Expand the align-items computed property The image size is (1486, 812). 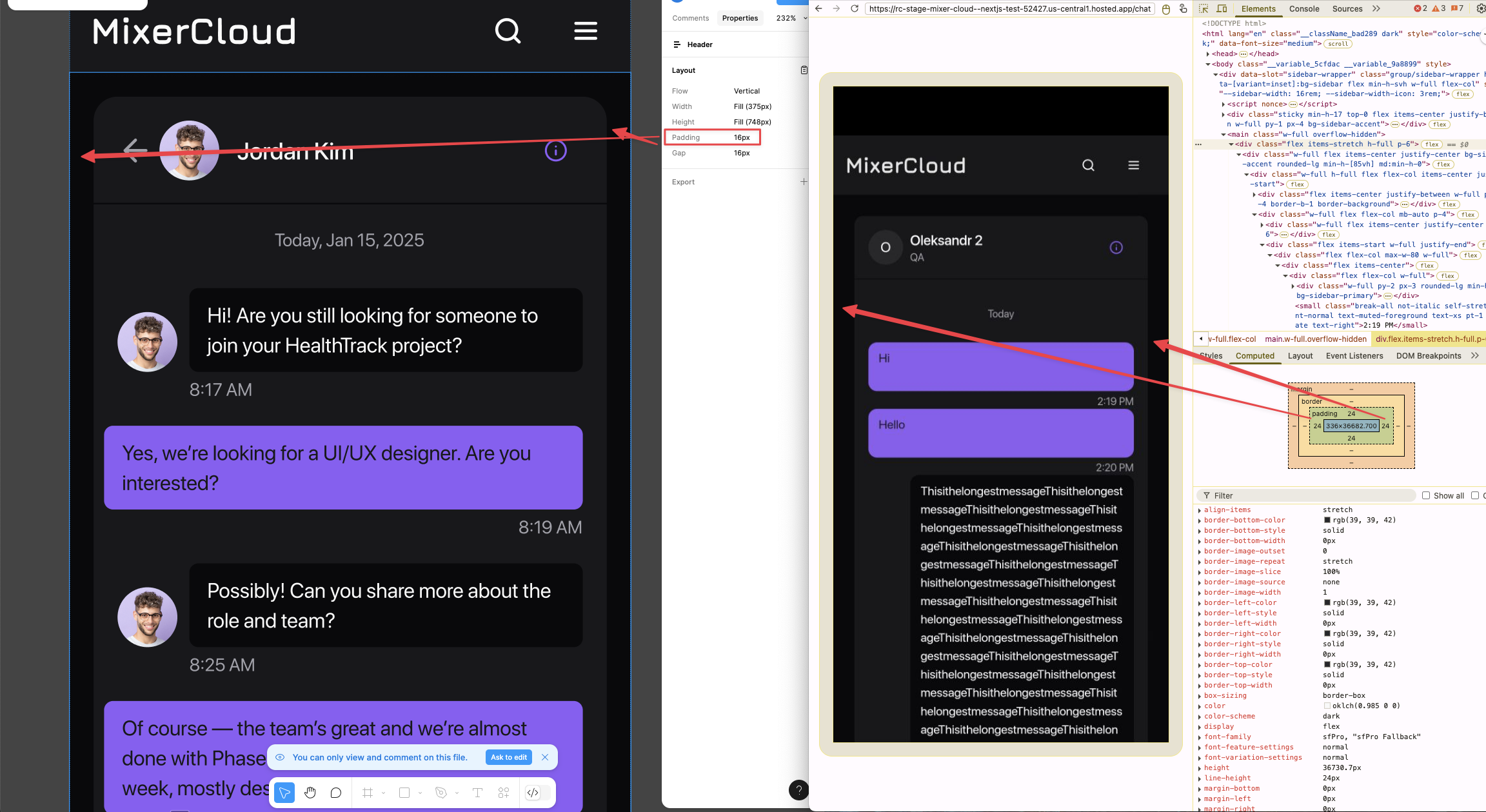1200,510
